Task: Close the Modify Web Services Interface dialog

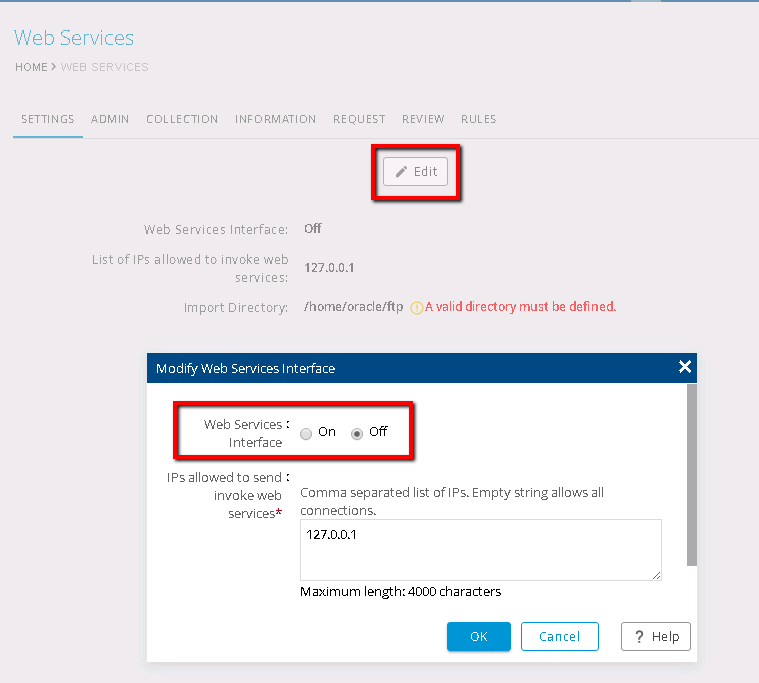Action: click(684, 367)
